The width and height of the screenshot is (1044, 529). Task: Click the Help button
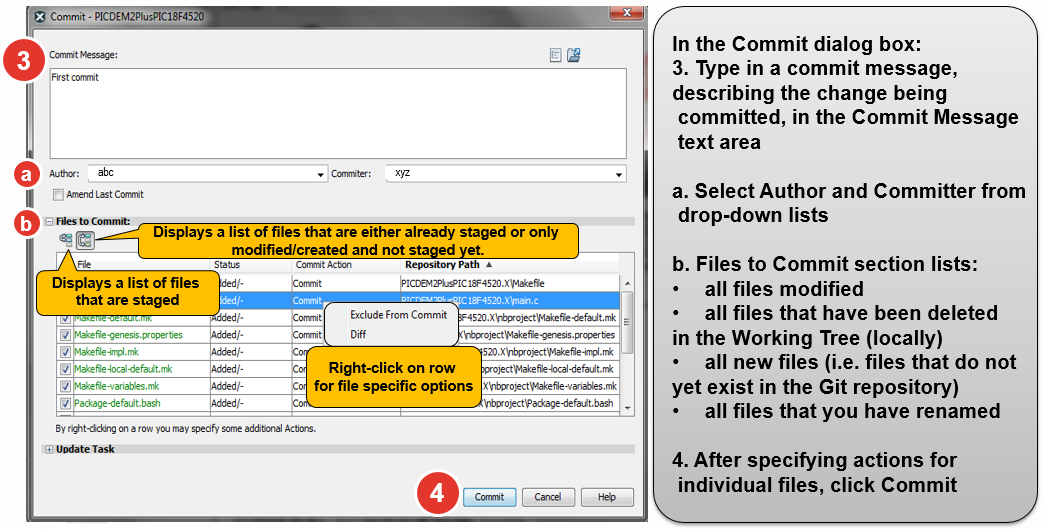tap(606, 497)
